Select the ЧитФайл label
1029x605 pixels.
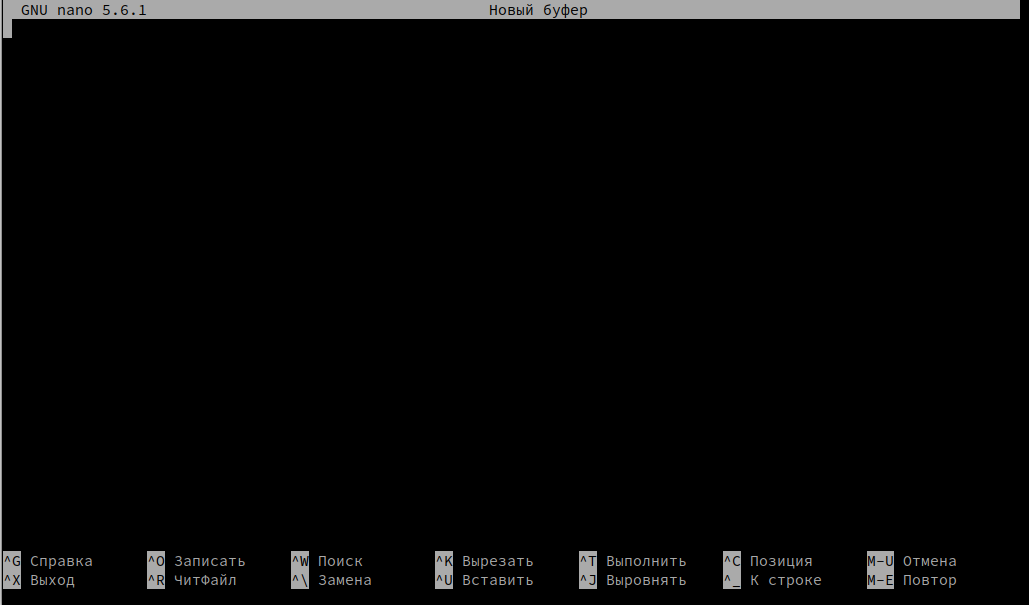(205, 580)
